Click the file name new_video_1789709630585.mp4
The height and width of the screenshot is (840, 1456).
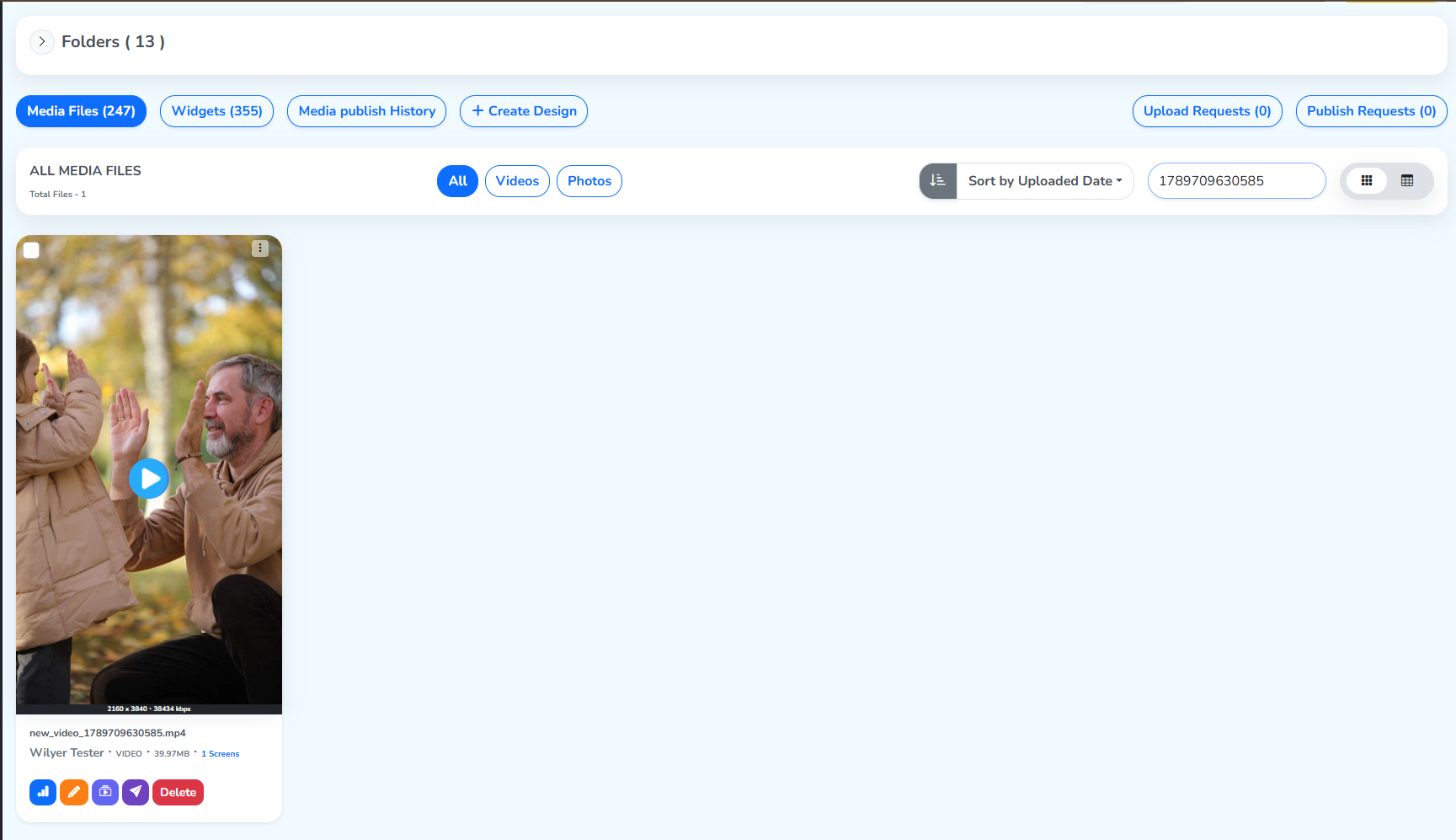click(x=108, y=733)
